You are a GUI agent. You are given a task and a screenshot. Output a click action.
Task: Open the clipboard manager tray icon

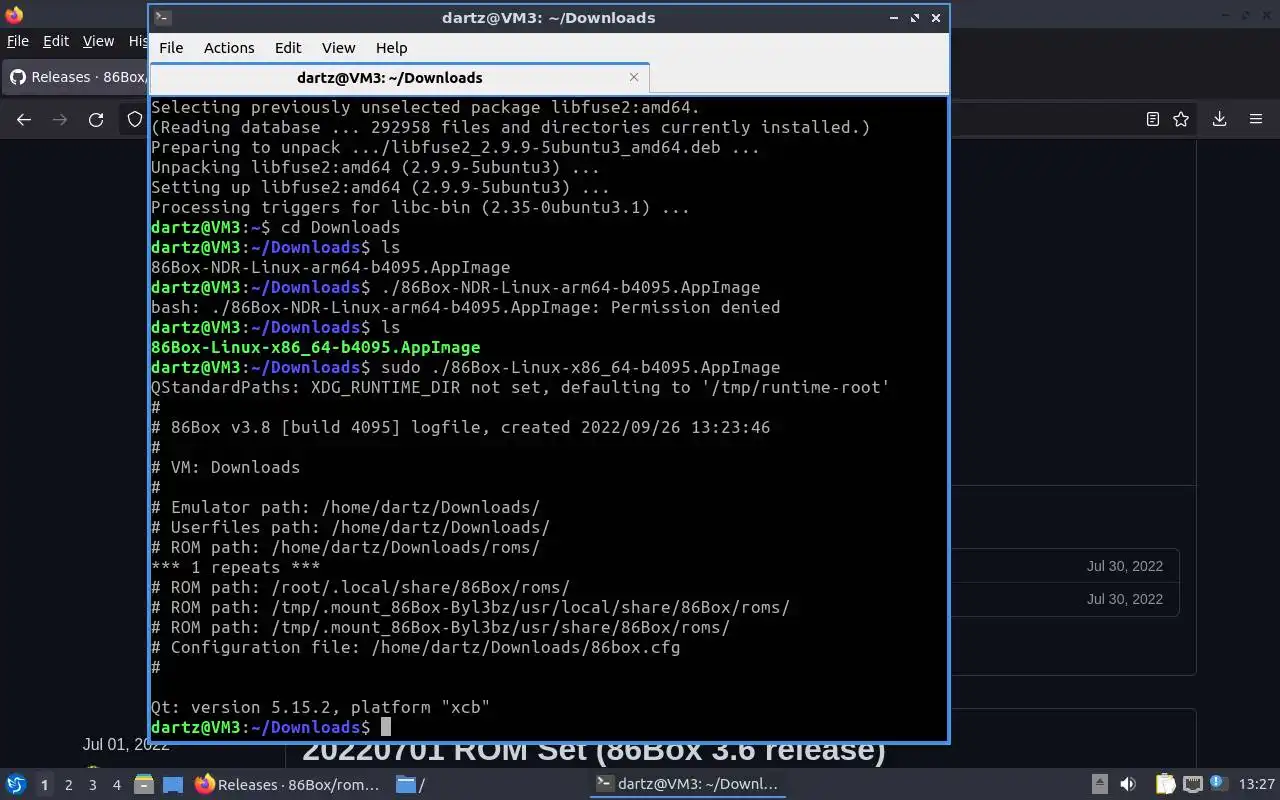pos(1166,785)
